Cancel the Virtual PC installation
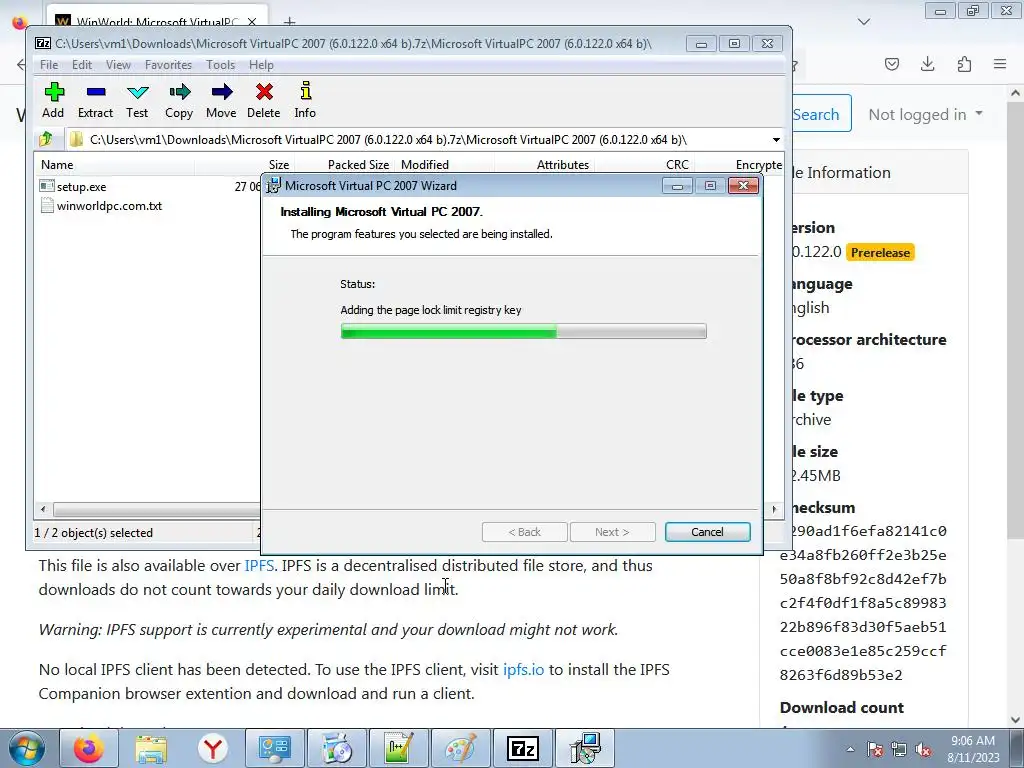The width and height of the screenshot is (1024, 768). pos(707,532)
